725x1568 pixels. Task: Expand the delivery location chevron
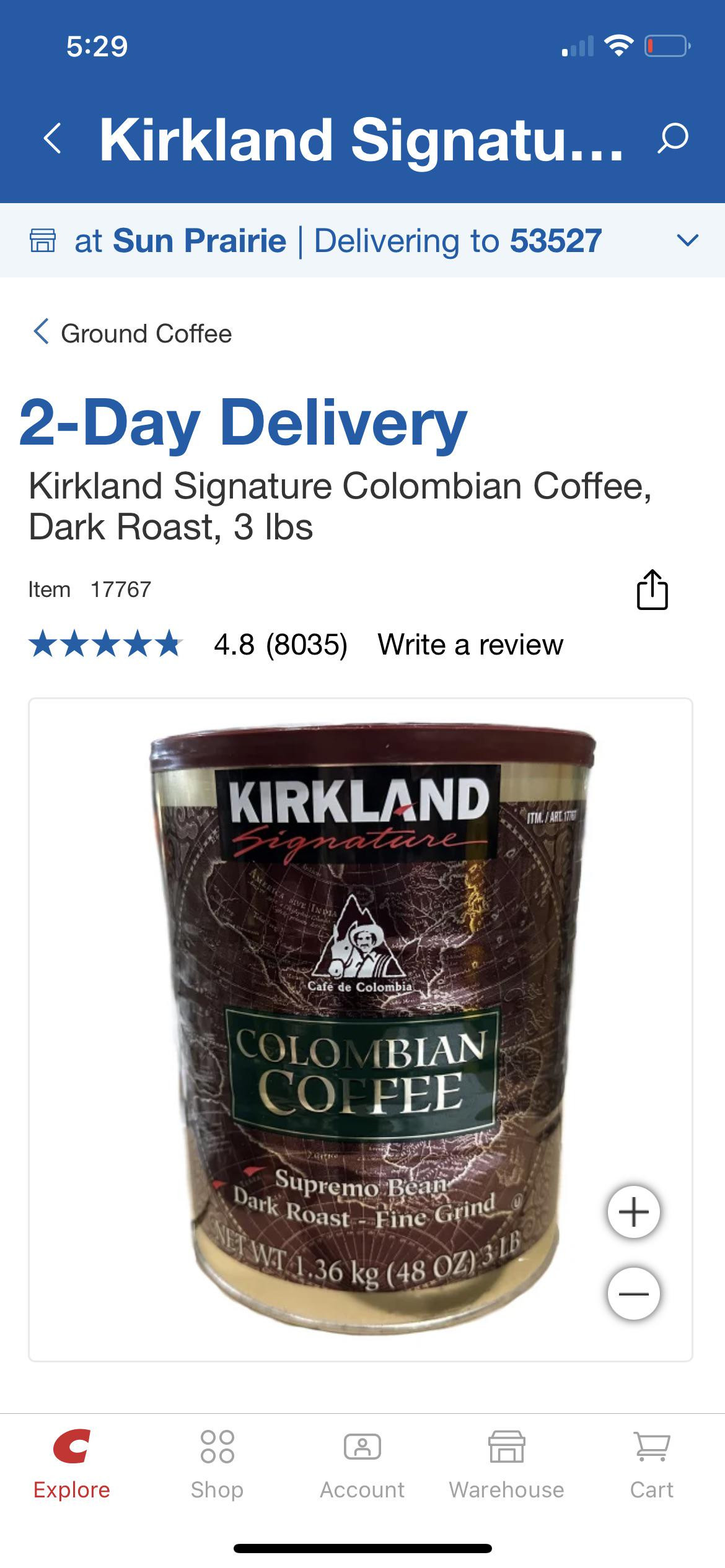(687, 240)
